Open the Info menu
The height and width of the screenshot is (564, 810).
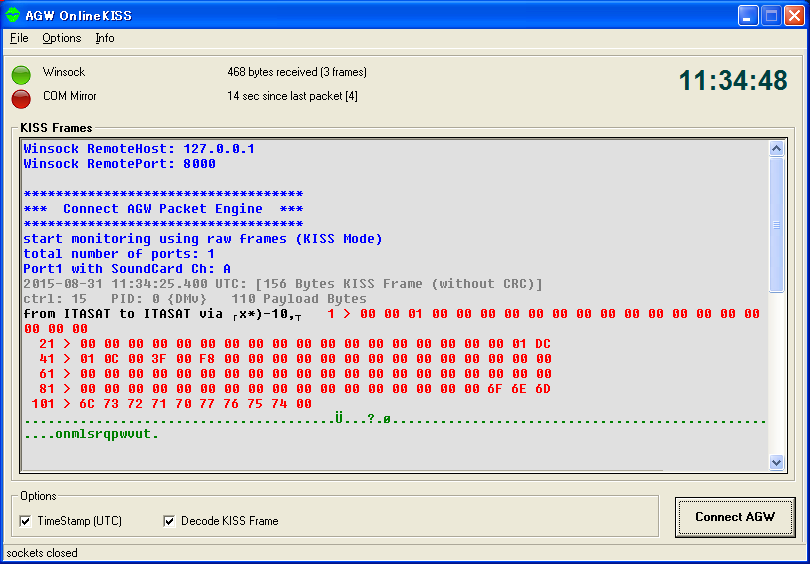coord(105,38)
